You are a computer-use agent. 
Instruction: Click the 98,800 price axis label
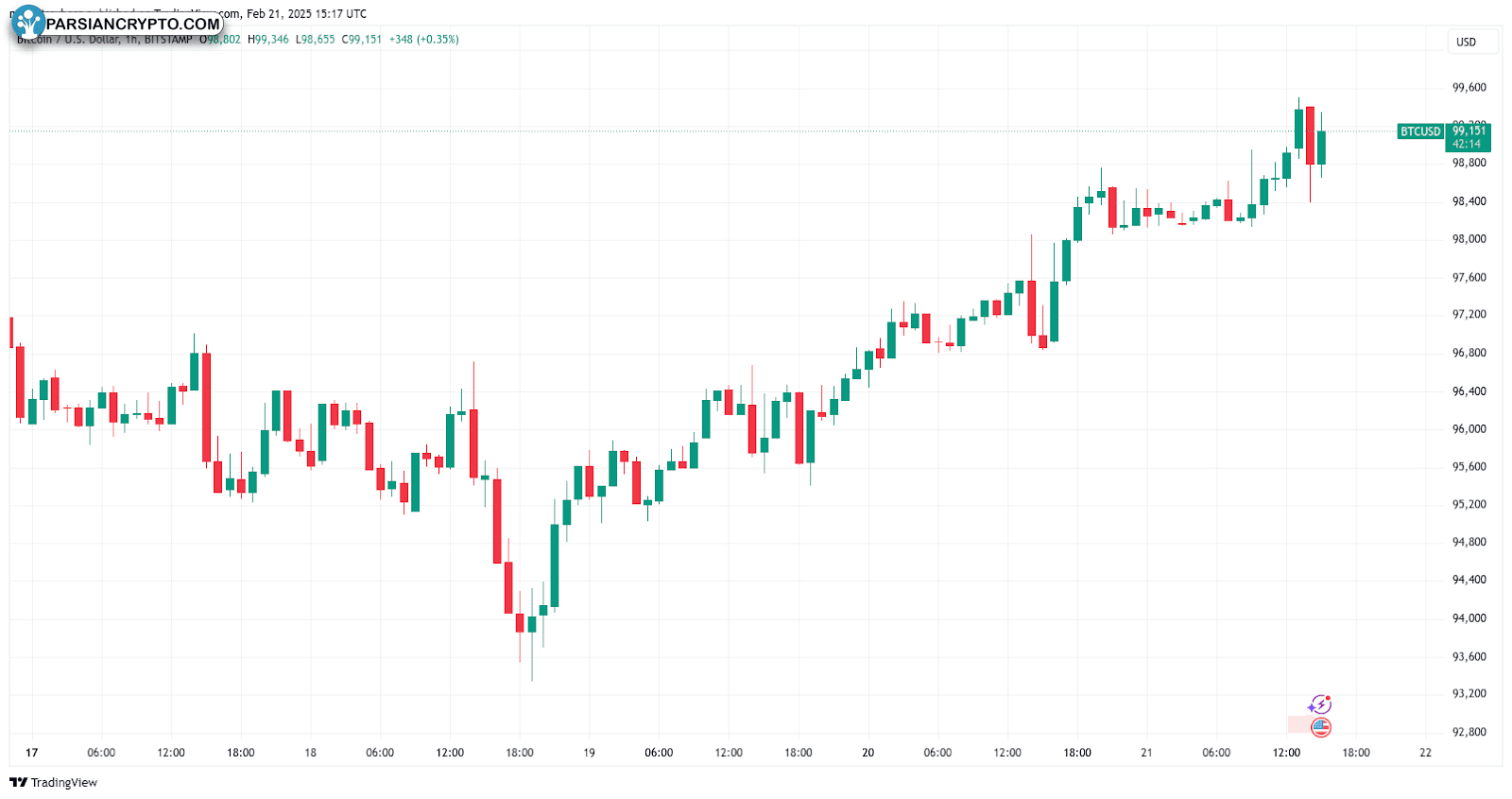1469,163
